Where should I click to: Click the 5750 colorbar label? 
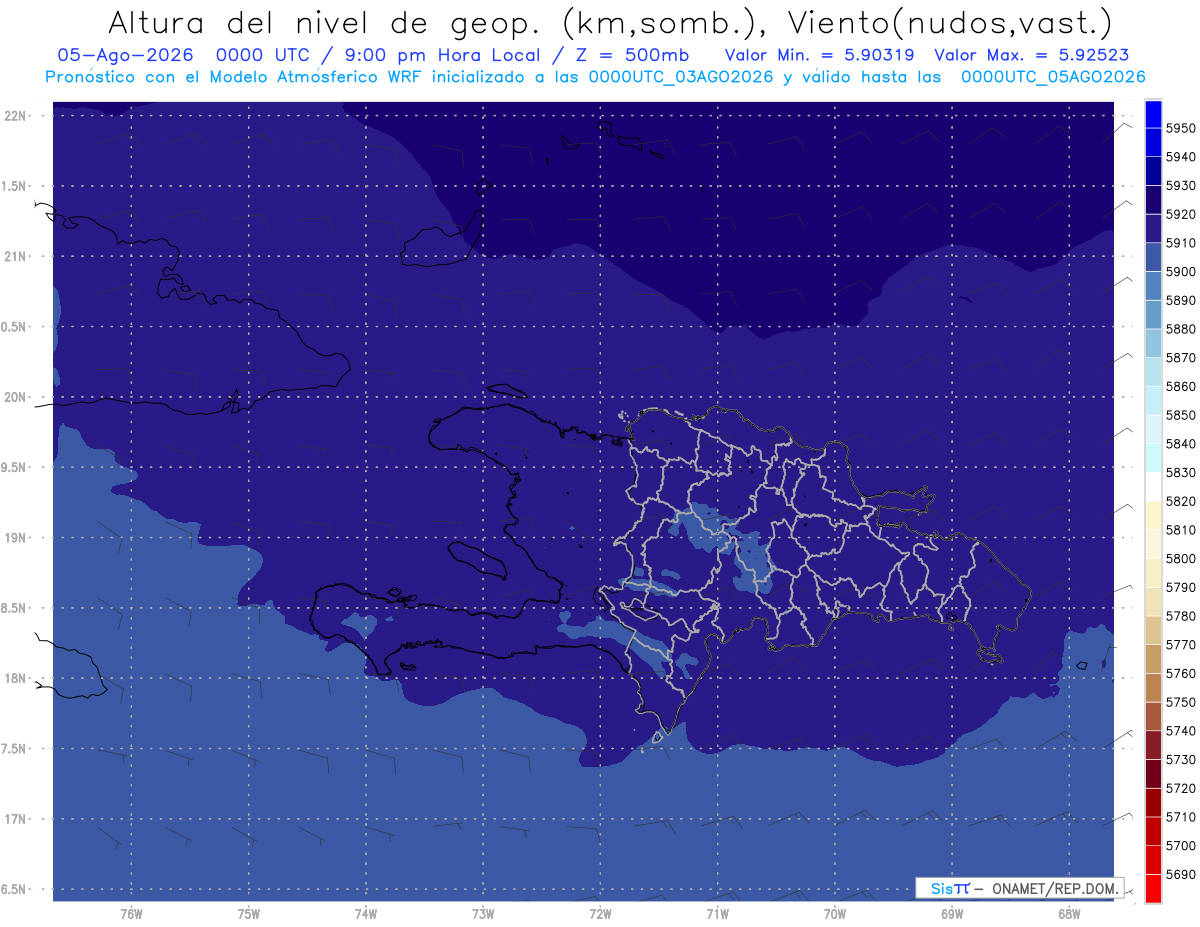point(1181,703)
